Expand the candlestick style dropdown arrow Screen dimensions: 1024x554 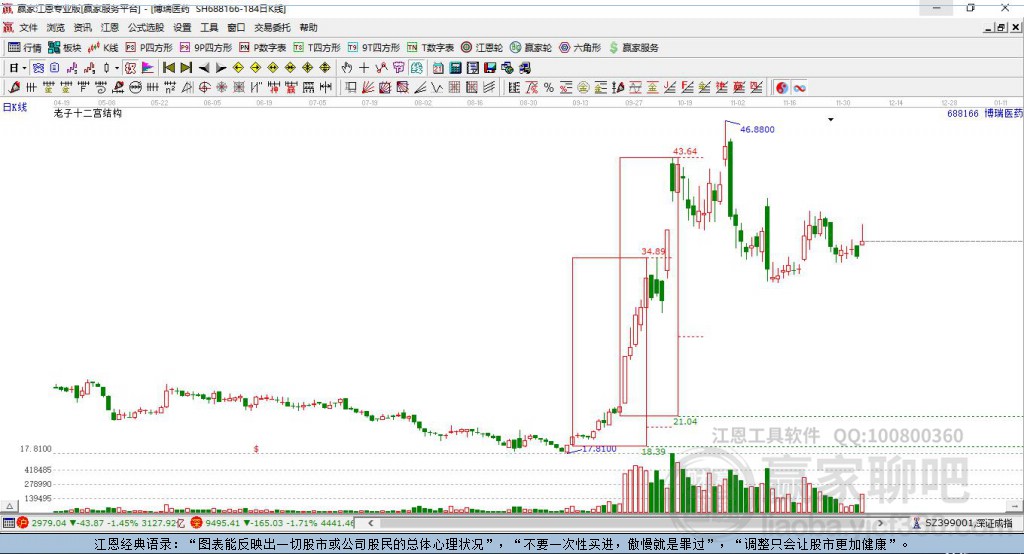click(x=117, y=68)
